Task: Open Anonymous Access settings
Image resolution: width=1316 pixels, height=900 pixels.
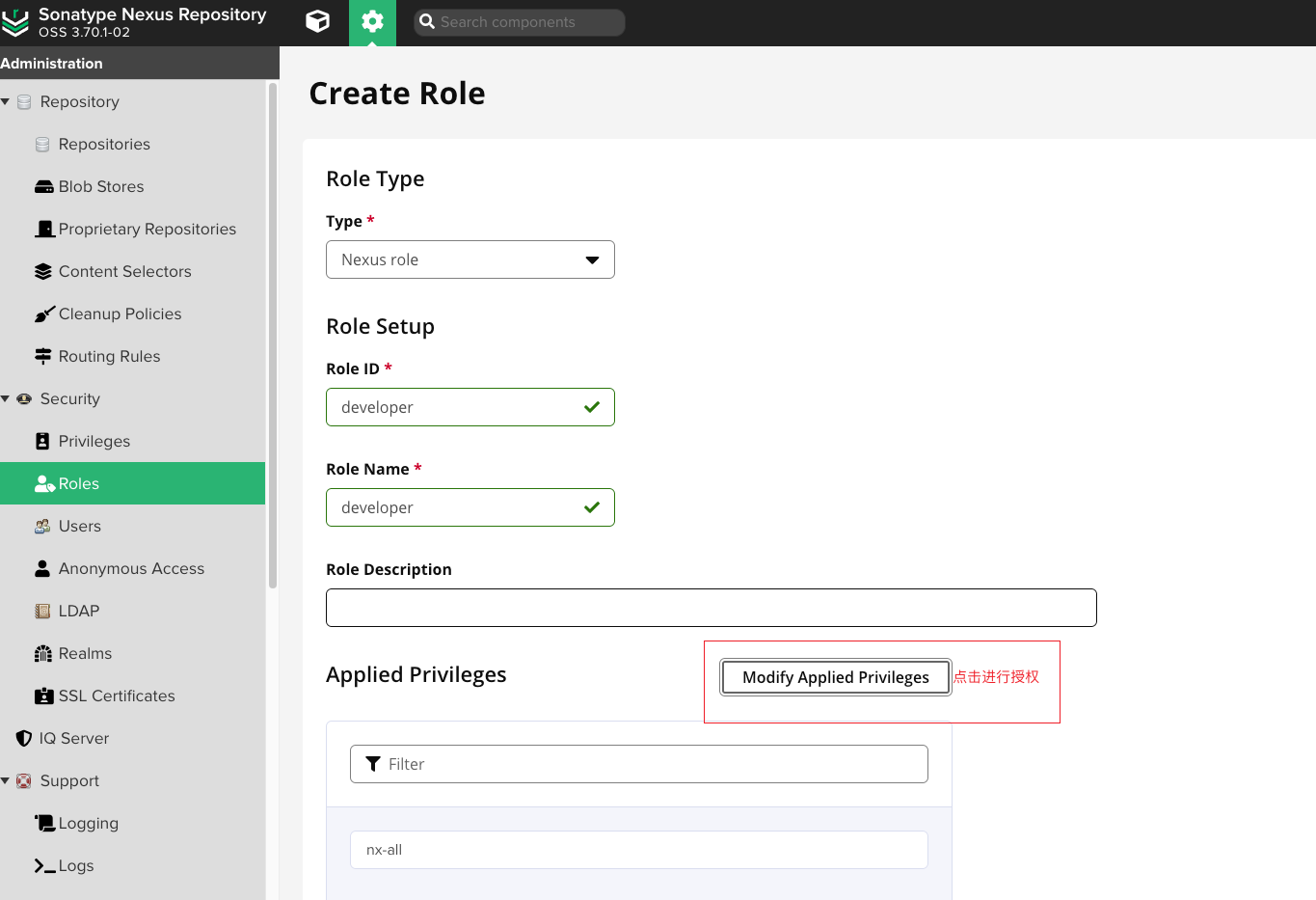Action: pyautogui.click(x=133, y=568)
